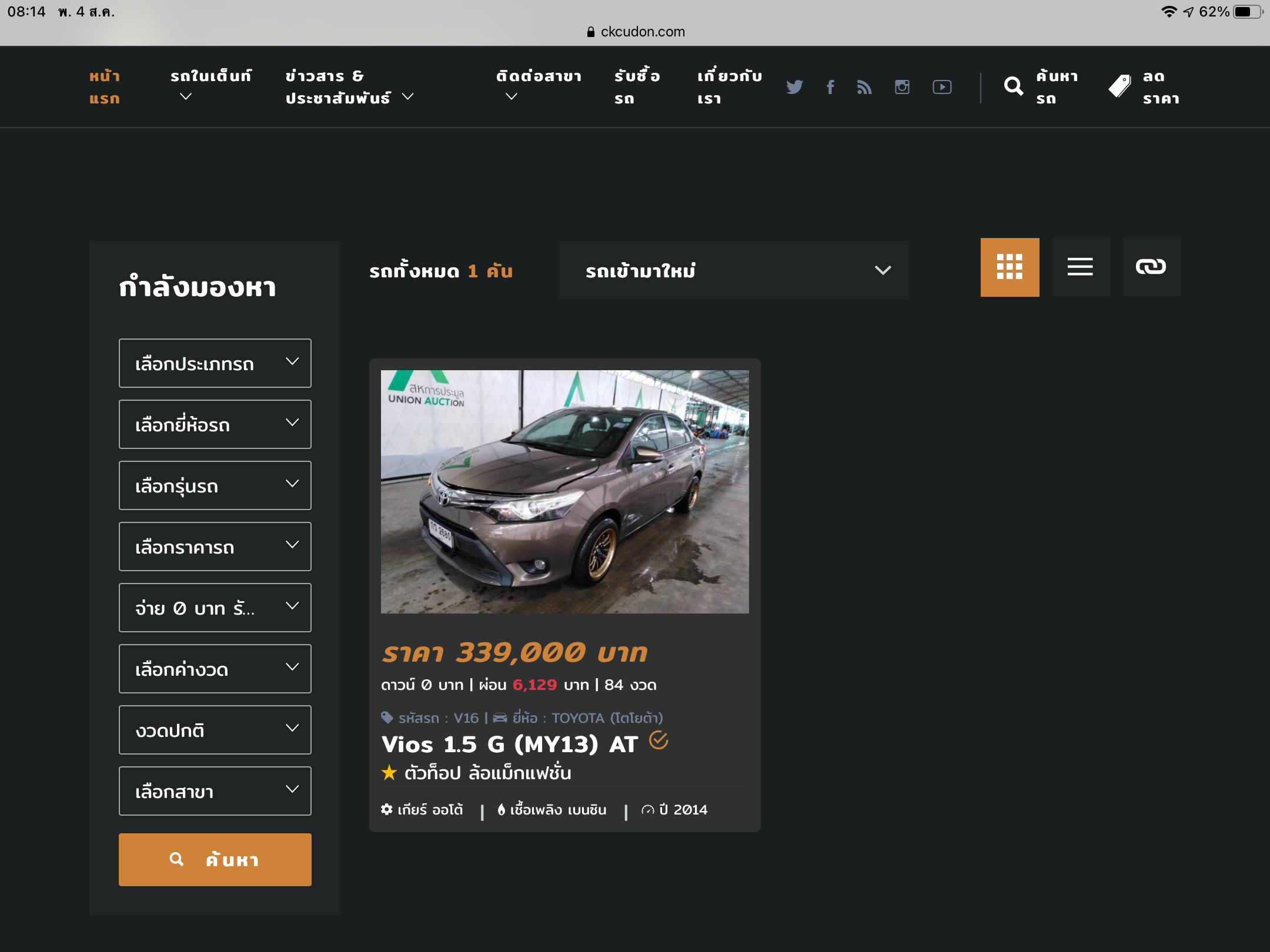Switch to list view layout
This screenshot has width=1270, height=952.
(1080, 267)
